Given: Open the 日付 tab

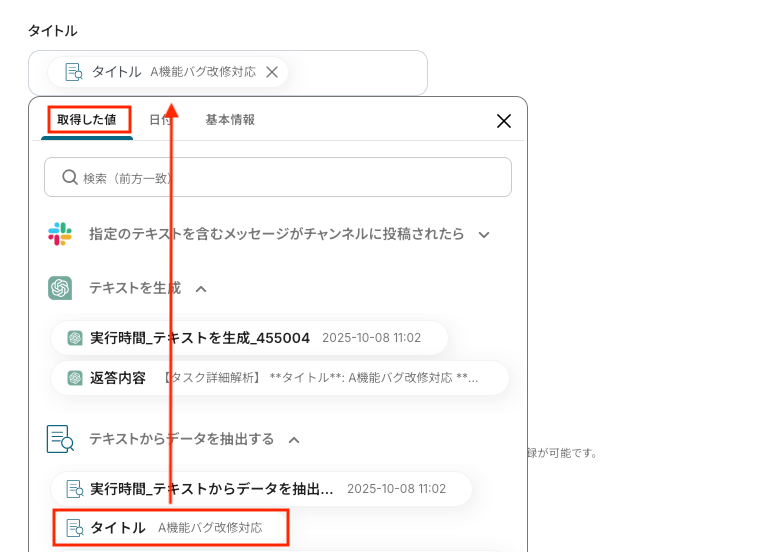Looking at the screenshot, I should click(160, 120).
